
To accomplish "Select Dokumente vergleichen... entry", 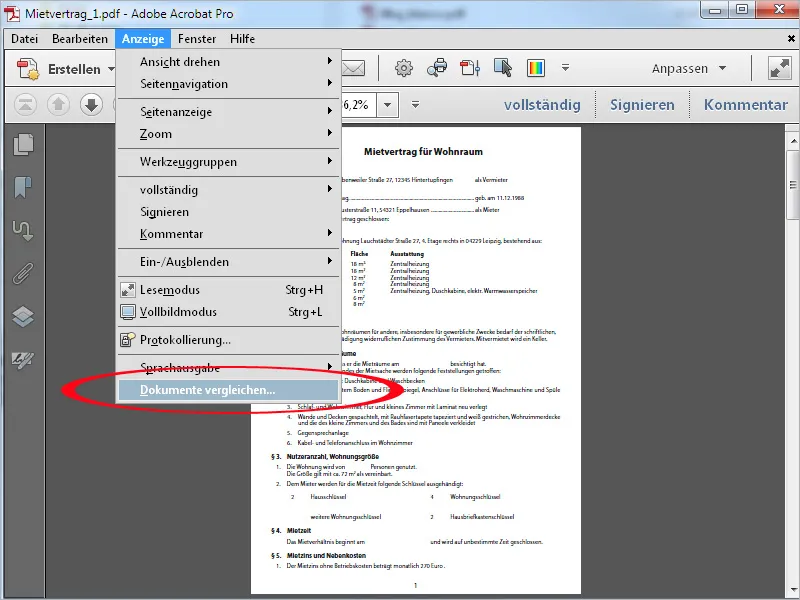I will [229, 390].
